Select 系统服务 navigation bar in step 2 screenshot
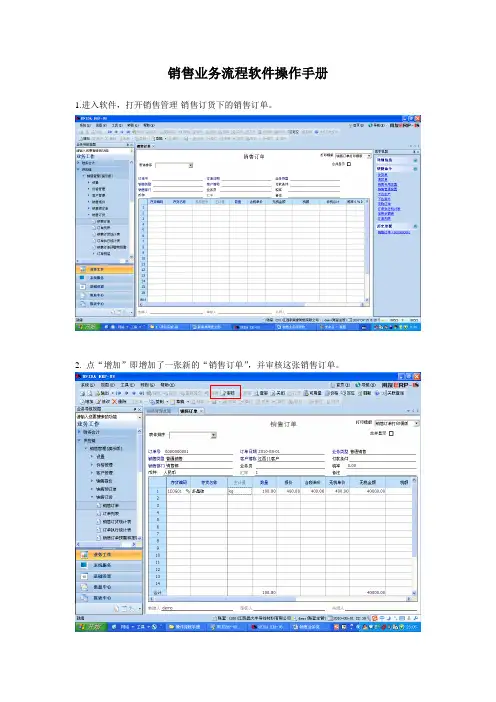 click(x=109, y=565)
